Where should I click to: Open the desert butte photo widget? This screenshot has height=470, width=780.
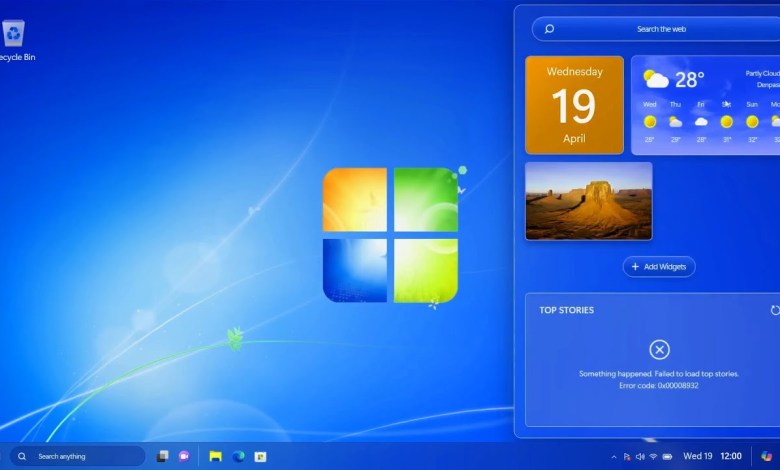pos(589,201)
